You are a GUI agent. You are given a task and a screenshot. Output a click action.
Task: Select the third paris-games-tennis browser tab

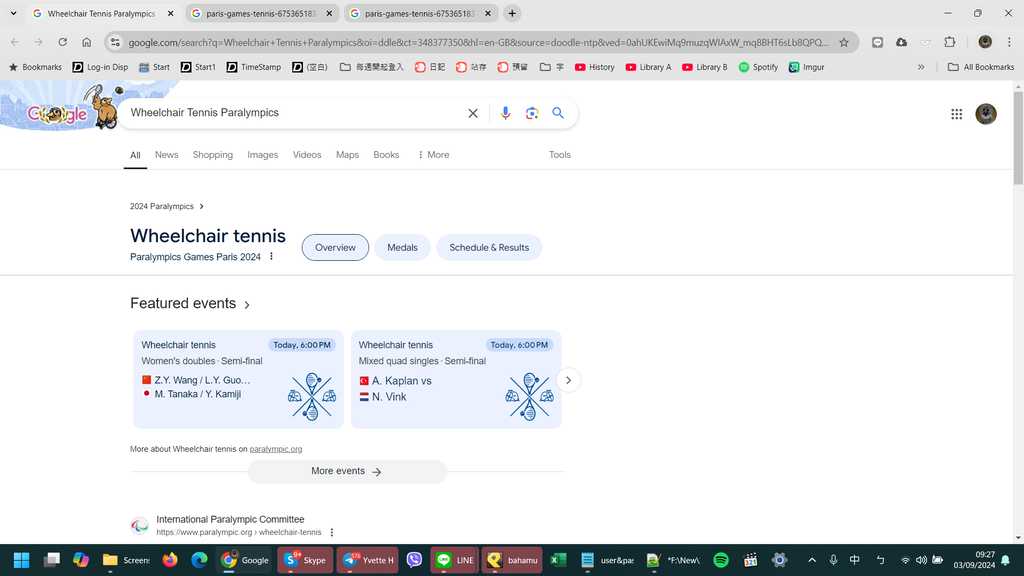click(x=420, y=13)
